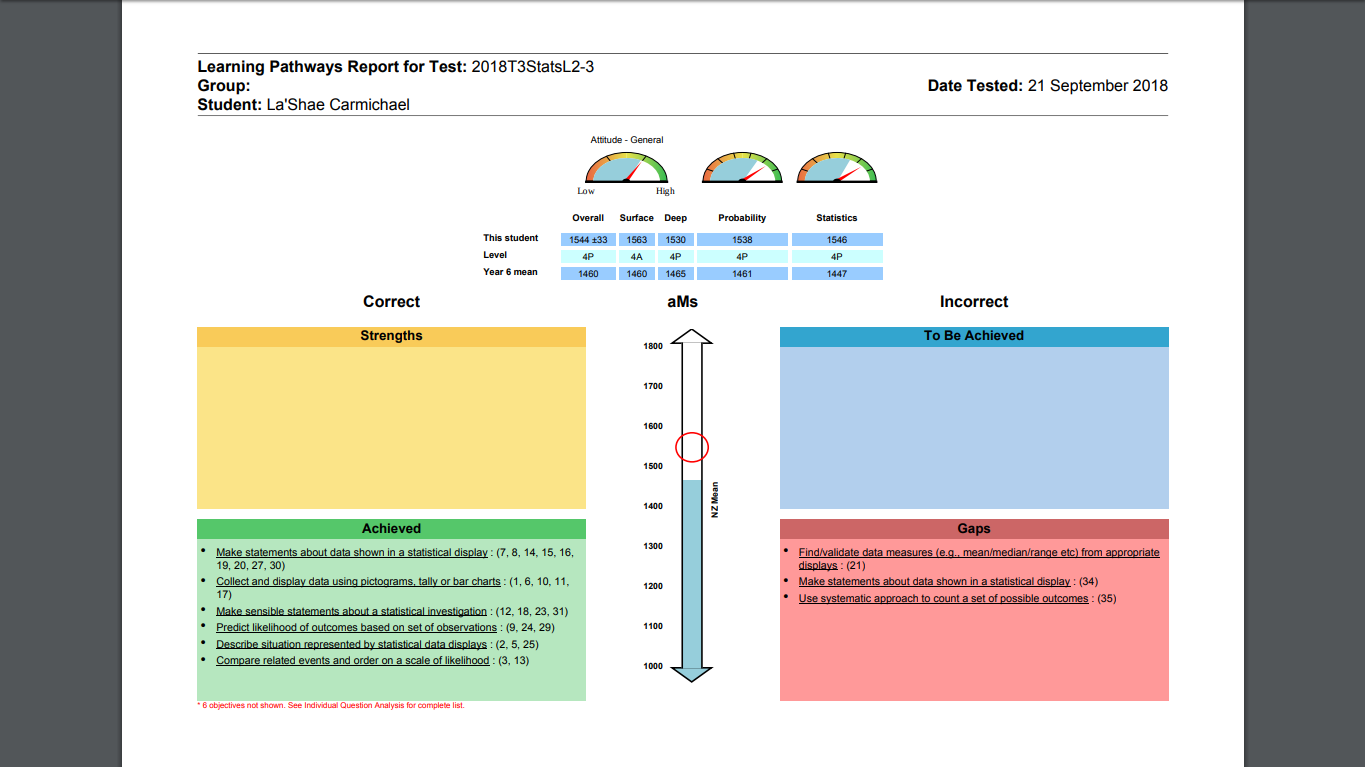Click the Statistics column heading
This screenshot has height=767, width=1365.
(837, 218)
